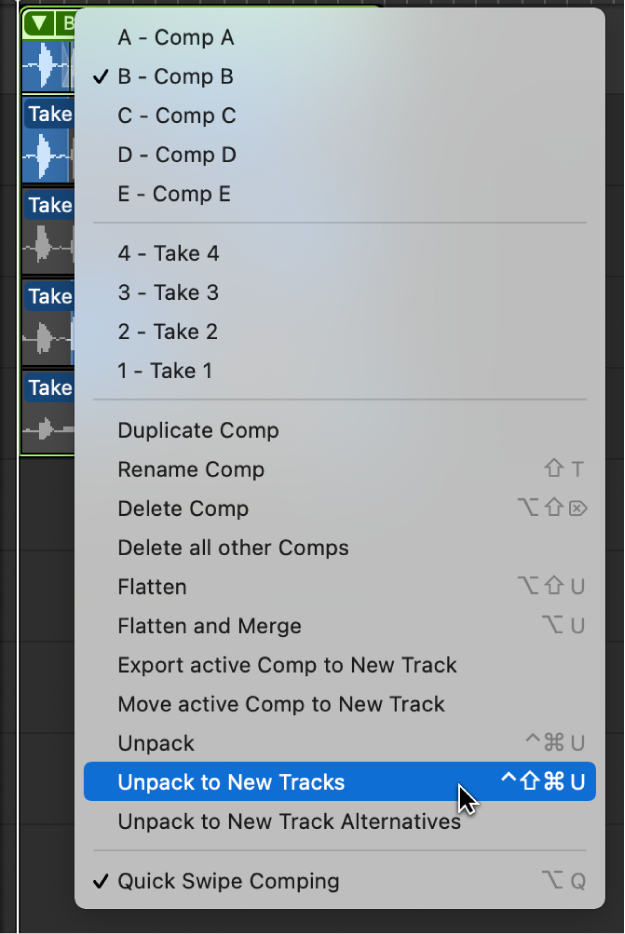Image resolution: width=625 pixels, height=934 pixels.
Task: Choose 3 - Take 3
Action: [x=168, y=293]
